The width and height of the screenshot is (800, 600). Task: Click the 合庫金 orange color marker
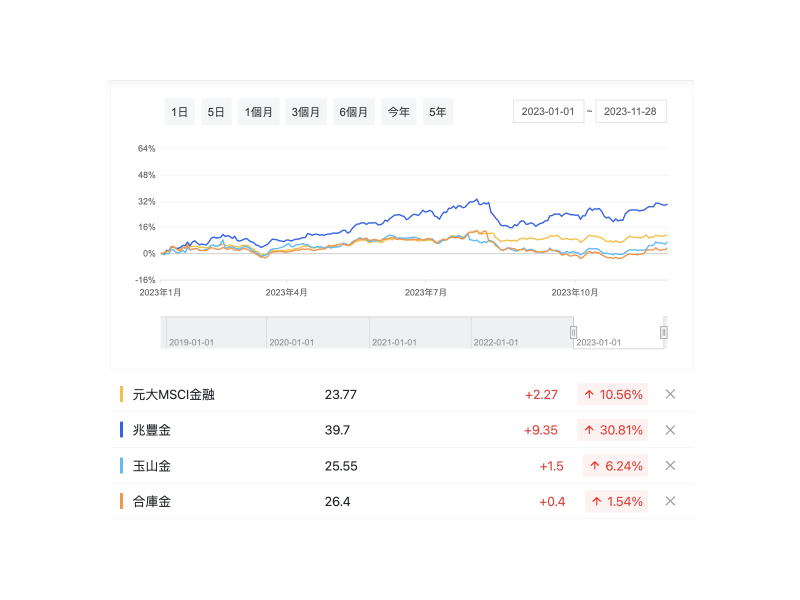[121, 501]
